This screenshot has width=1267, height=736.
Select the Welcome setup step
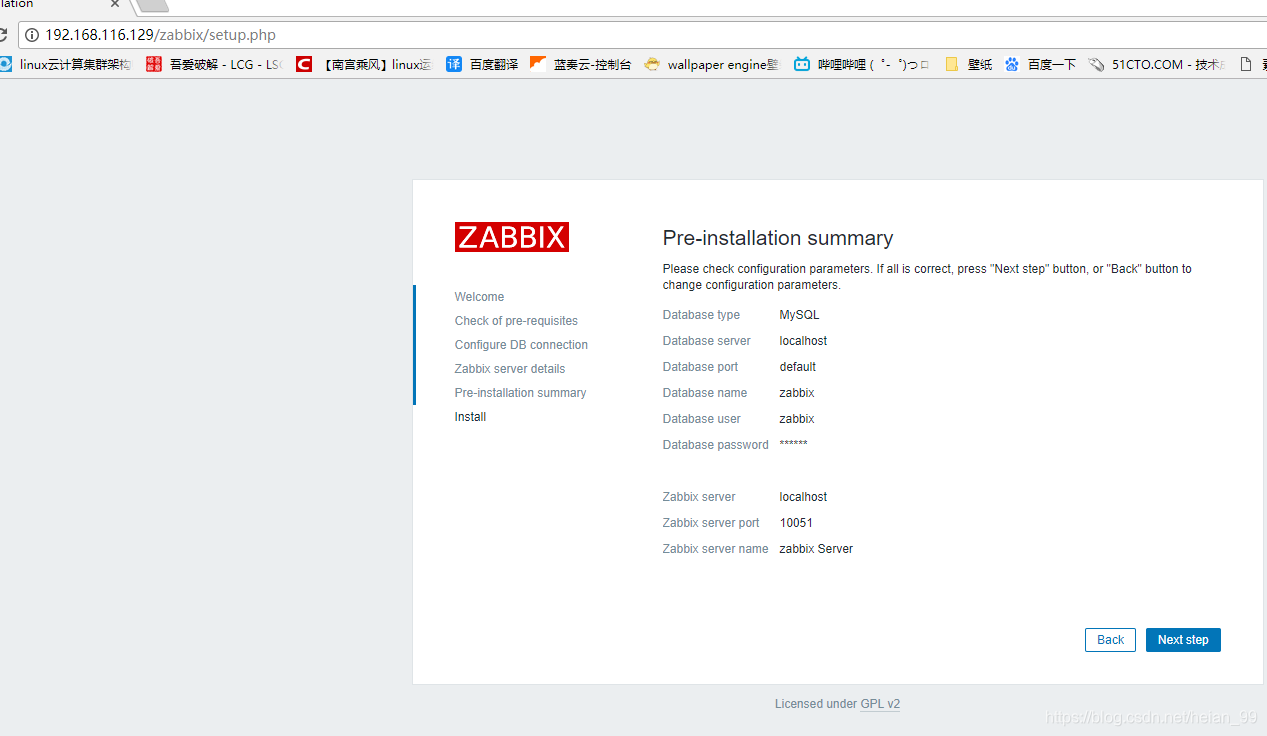coord(479,297)
